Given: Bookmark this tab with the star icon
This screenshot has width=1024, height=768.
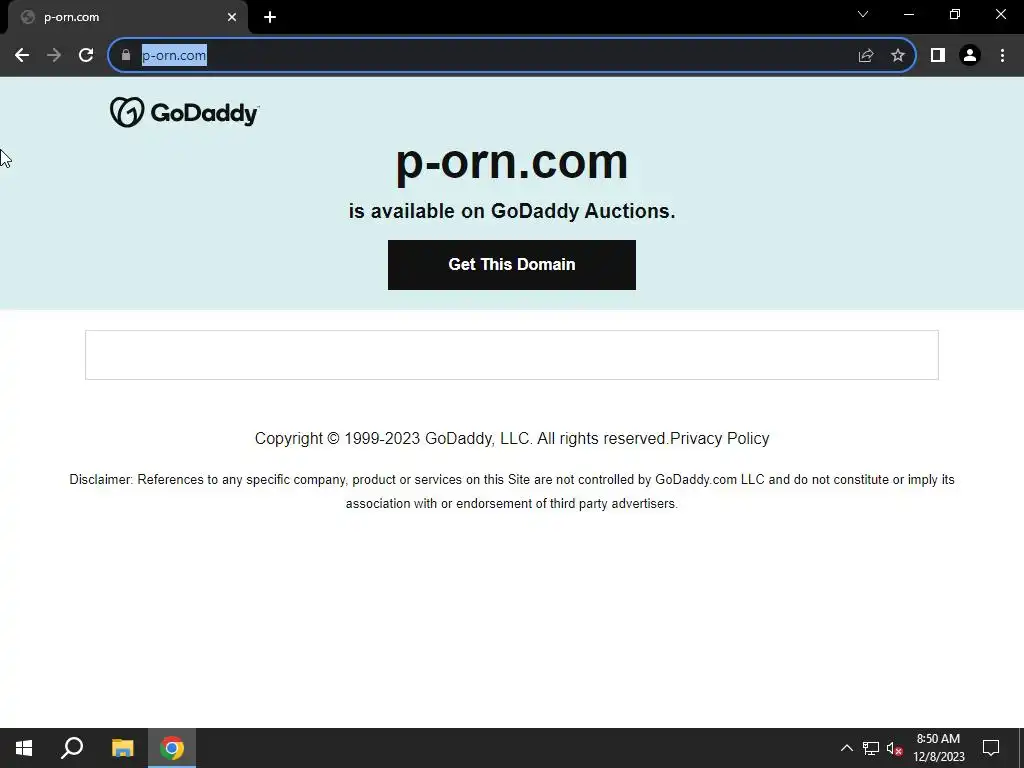Looking at the screenshot, I should tap(898, 56).
